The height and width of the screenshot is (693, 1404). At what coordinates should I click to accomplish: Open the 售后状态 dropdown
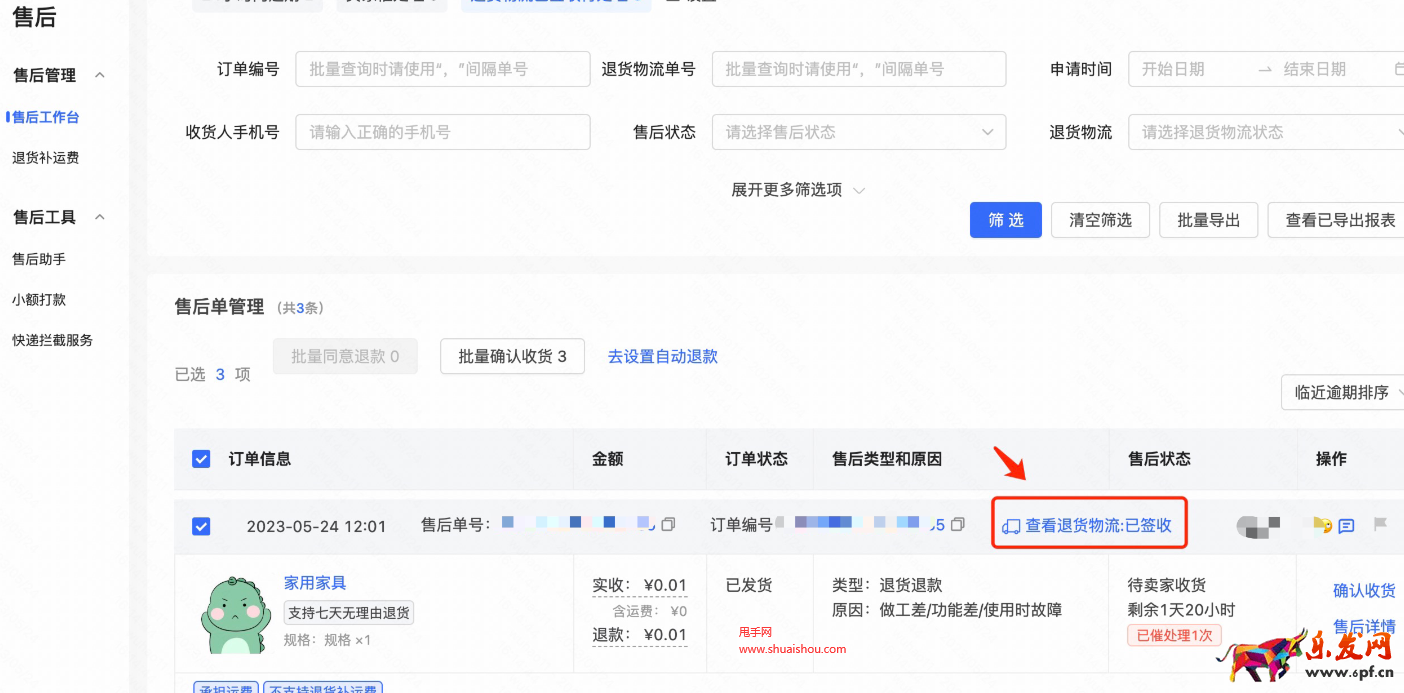tap(858, 131)
